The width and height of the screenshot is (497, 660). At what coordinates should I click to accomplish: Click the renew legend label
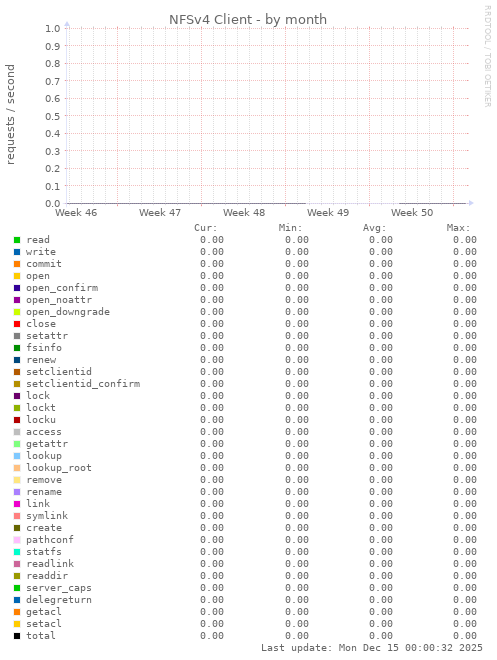tap(41, 360)
